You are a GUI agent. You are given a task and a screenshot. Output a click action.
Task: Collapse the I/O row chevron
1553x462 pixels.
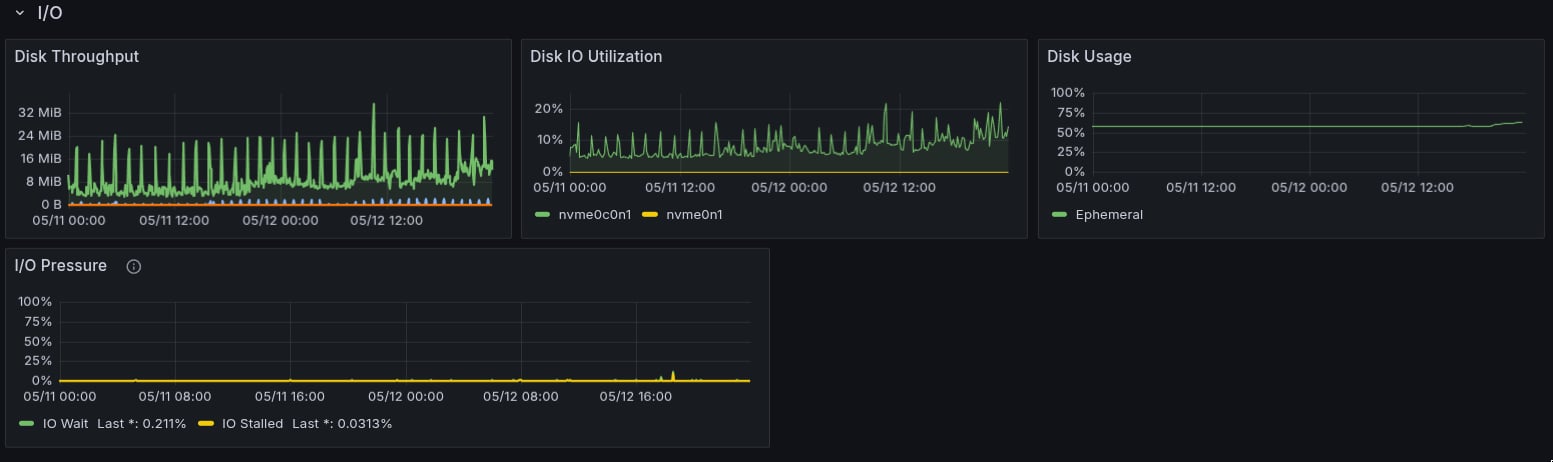click(x=19, y=14)
